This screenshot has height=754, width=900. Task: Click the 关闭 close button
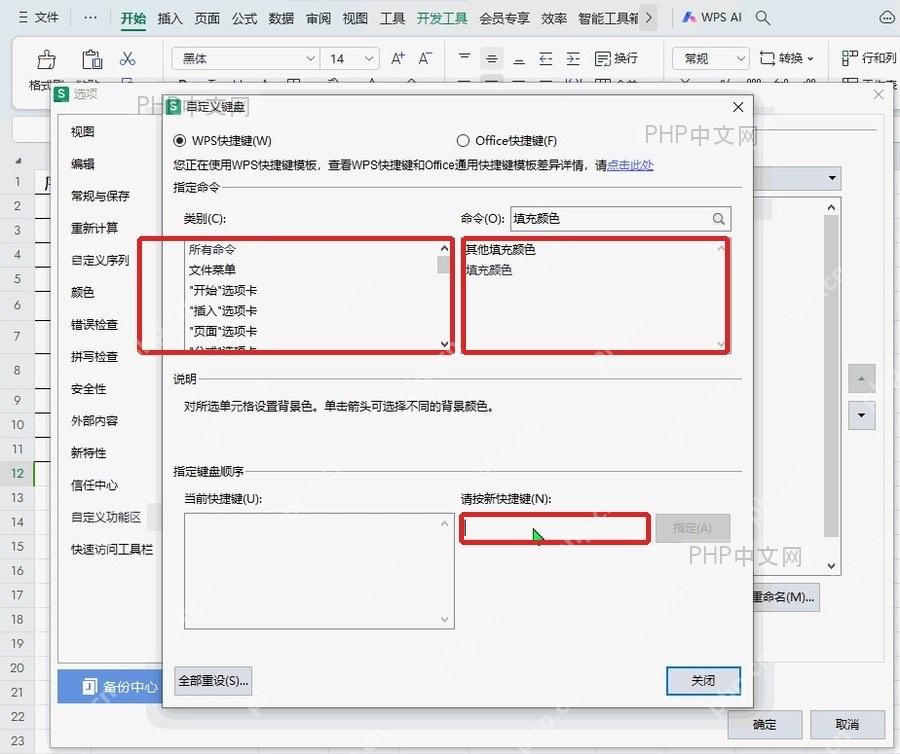(703, 681)
